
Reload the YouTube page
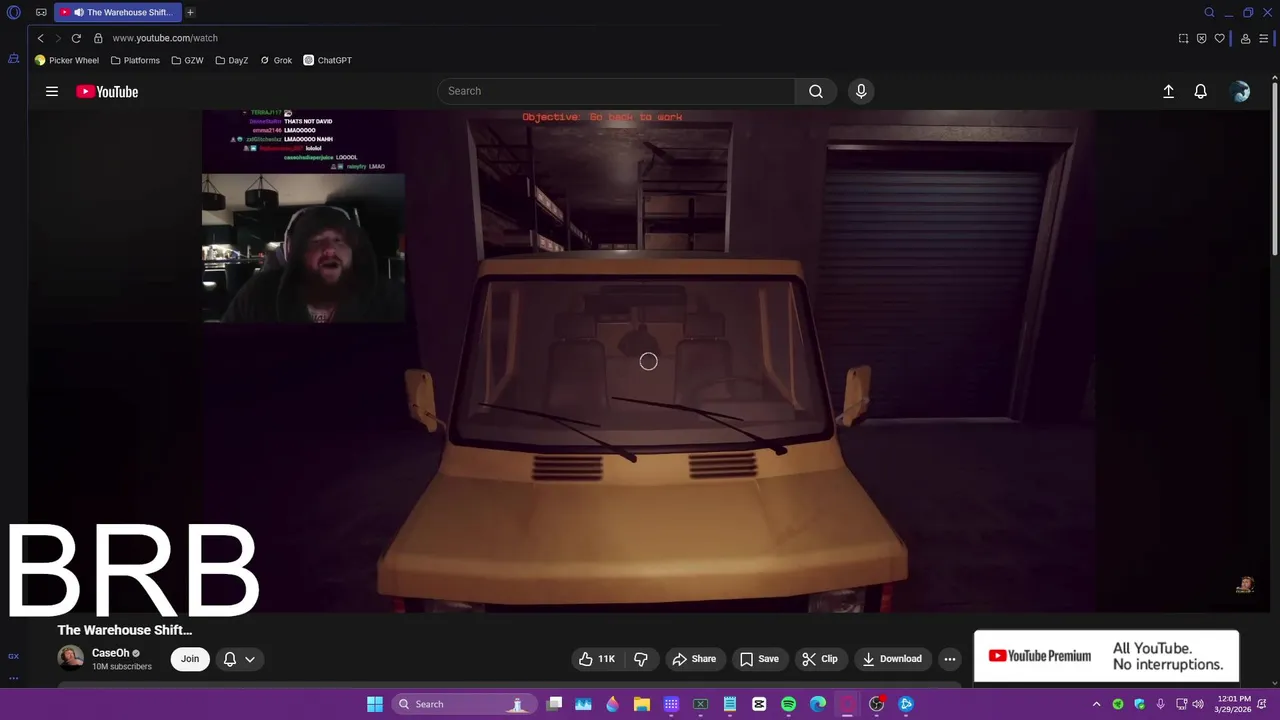pos(76,38)
